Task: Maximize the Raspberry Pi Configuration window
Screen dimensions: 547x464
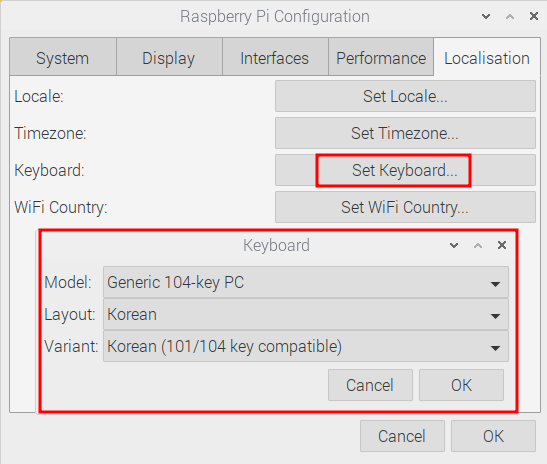Action: point(510,16)
